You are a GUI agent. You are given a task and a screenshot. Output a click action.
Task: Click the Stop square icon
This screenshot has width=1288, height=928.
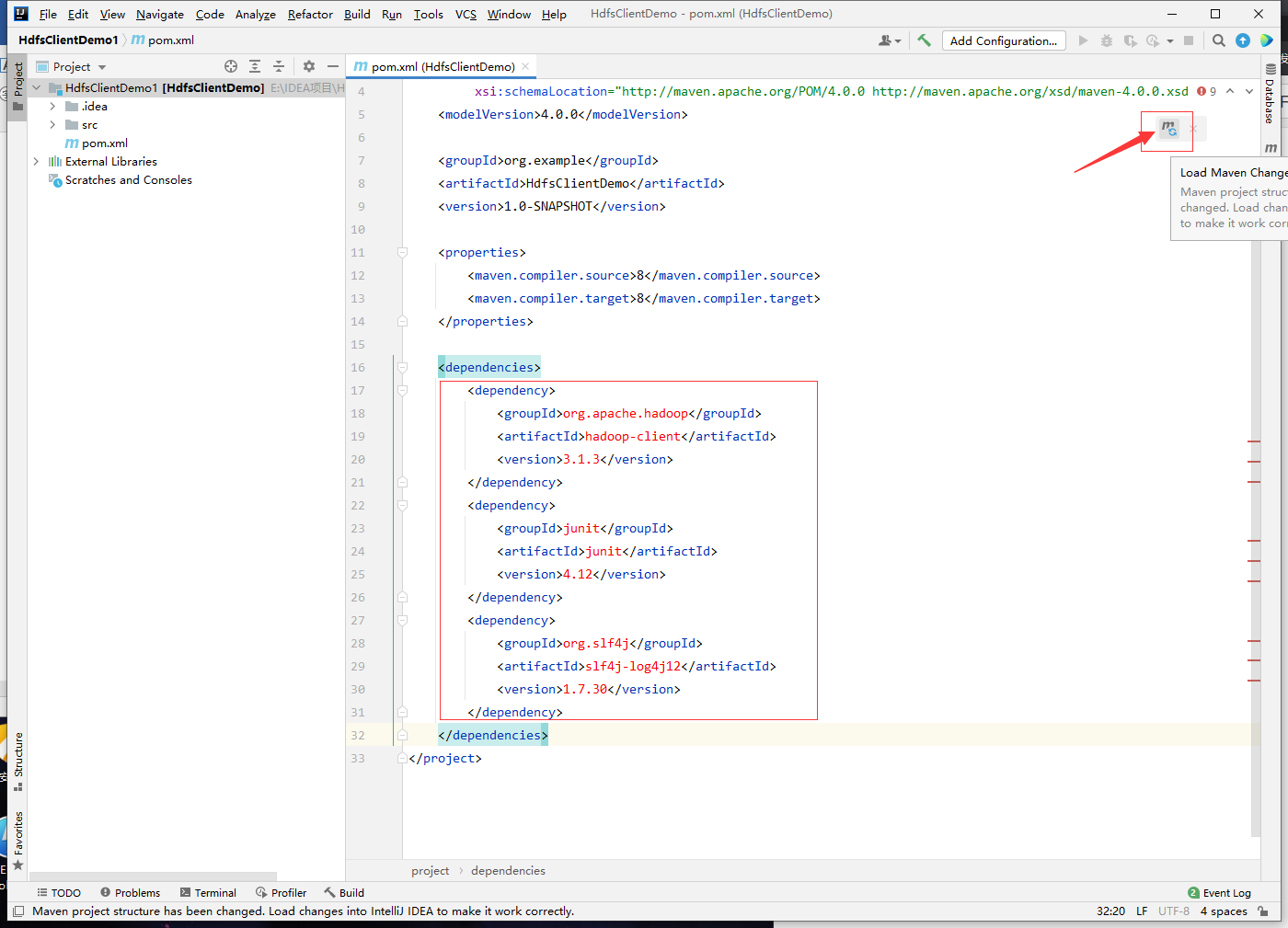[1189, 40]
